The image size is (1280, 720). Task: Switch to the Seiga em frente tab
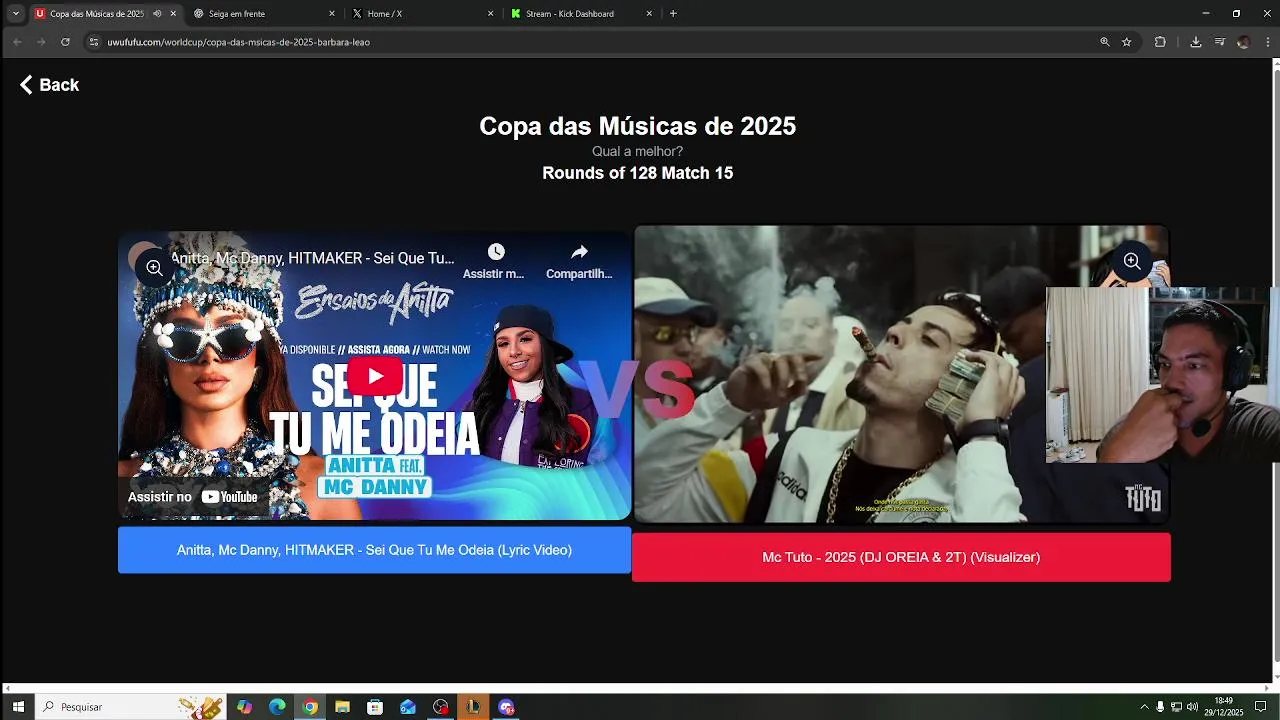265,14
